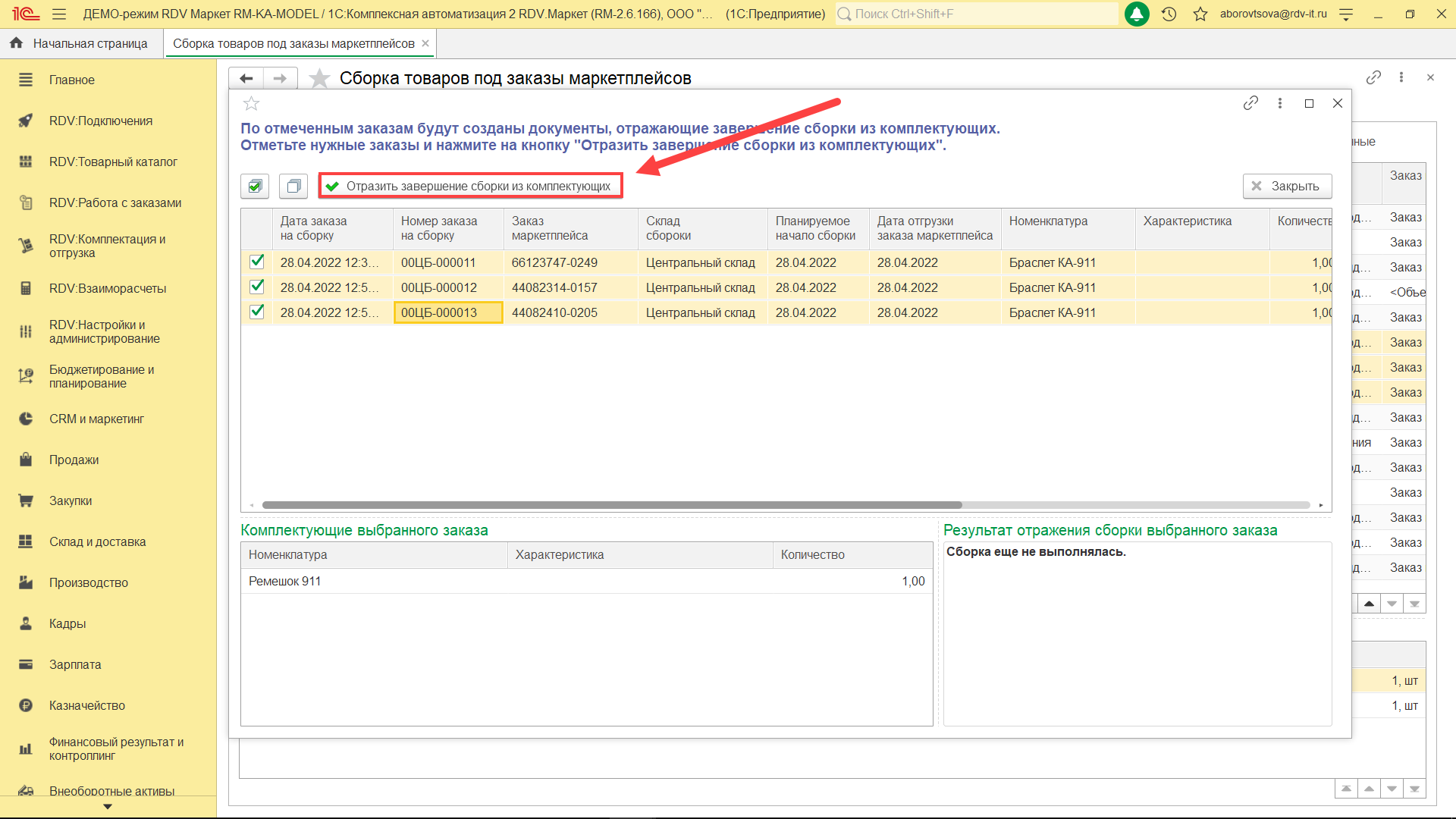Uncheck order 00ЦБ-000011 checkbox
The width and height of the screenshot is (1456, 819).
pos(257,262)
